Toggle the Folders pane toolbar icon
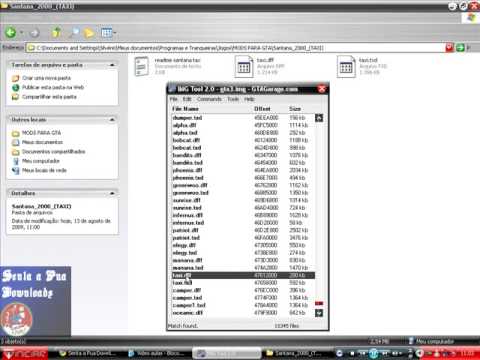Viewport: 480px width, 360px height. [x=89, y=33]
